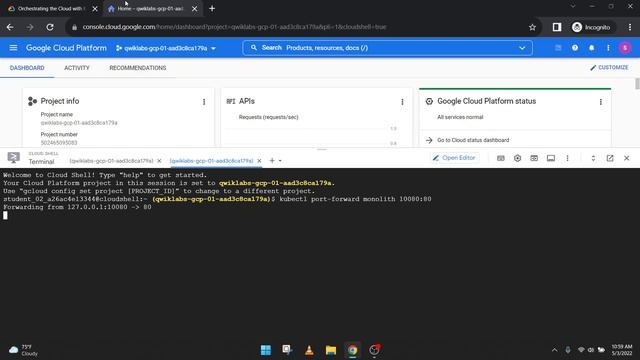Select the second active Cloud Shell terminal tab
The width and height of the screenshot is (640, 360).
(211, 161)
